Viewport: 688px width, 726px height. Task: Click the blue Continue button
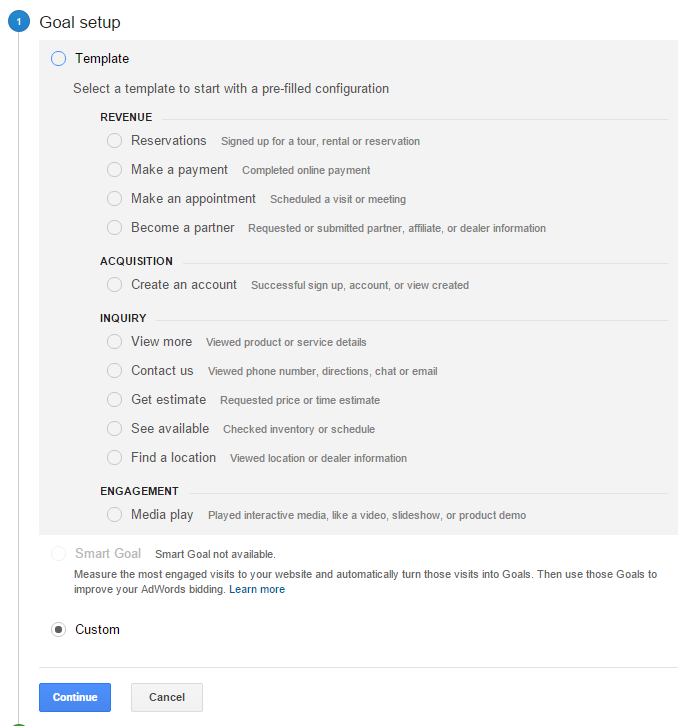pos(75,697)
